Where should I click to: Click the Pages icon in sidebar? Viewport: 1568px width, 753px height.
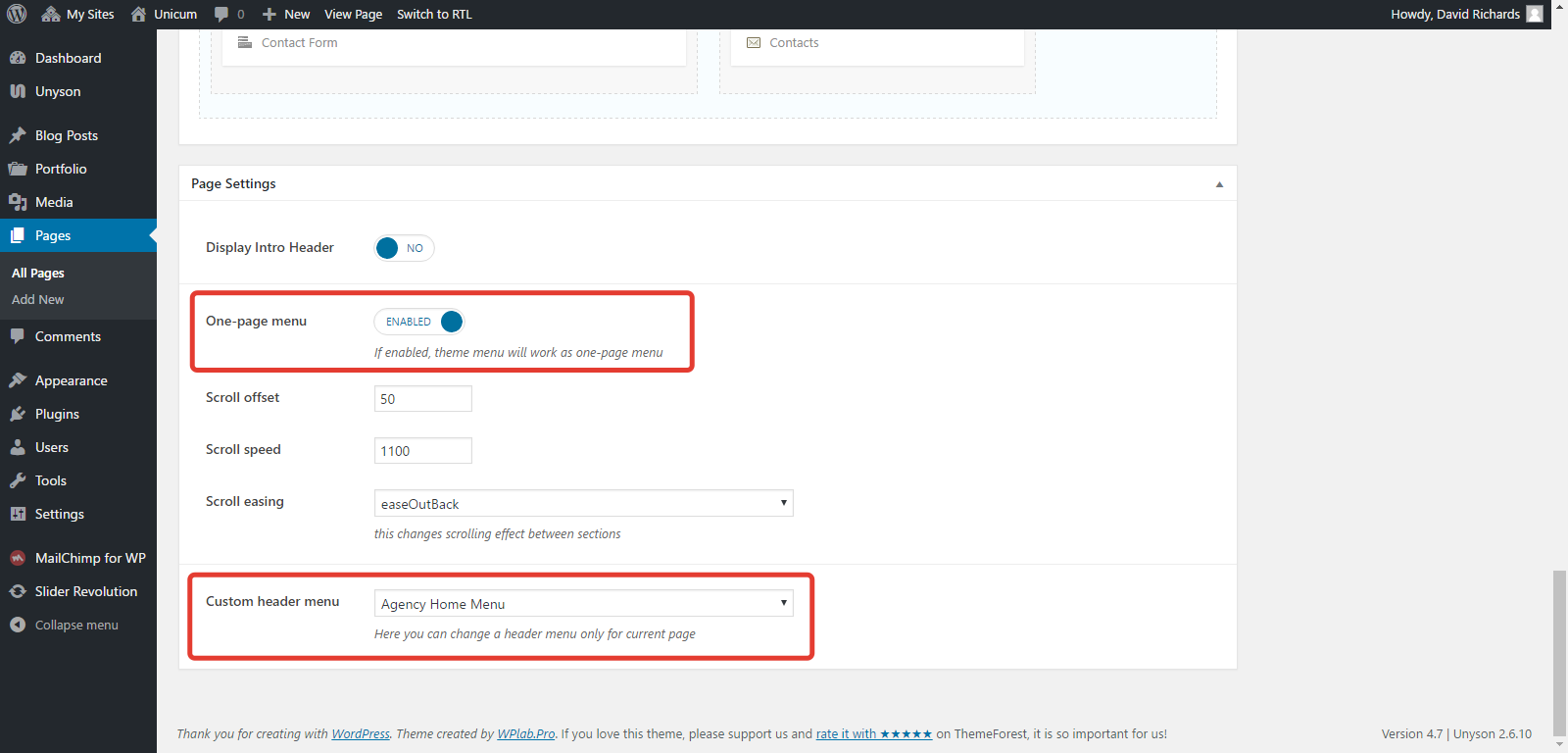[18, 235]
